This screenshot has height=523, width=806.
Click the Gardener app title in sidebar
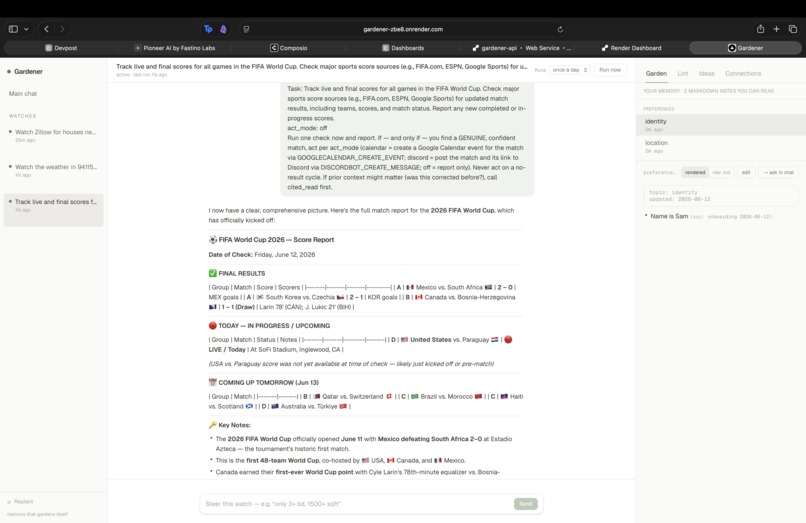28,71
